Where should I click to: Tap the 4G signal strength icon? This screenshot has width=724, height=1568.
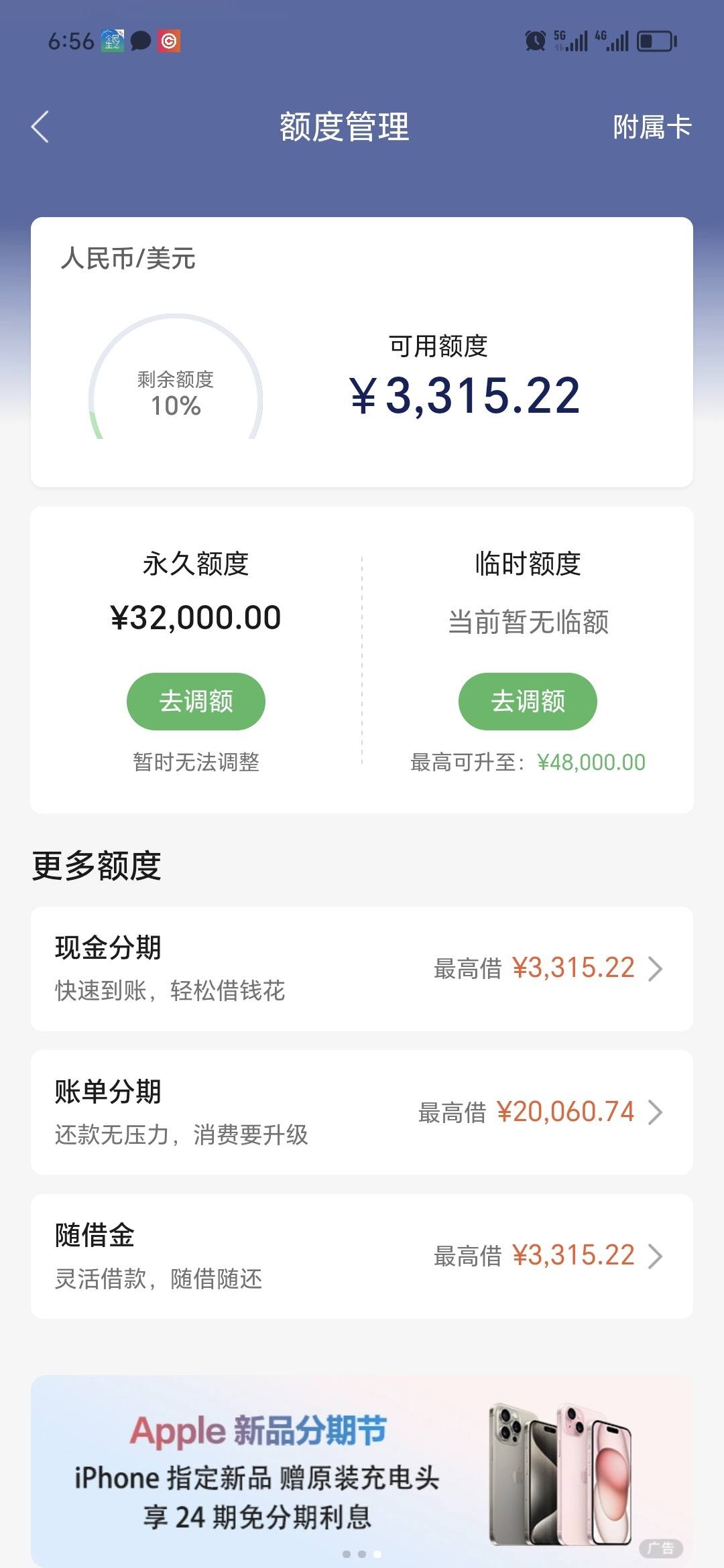point(611,41)
